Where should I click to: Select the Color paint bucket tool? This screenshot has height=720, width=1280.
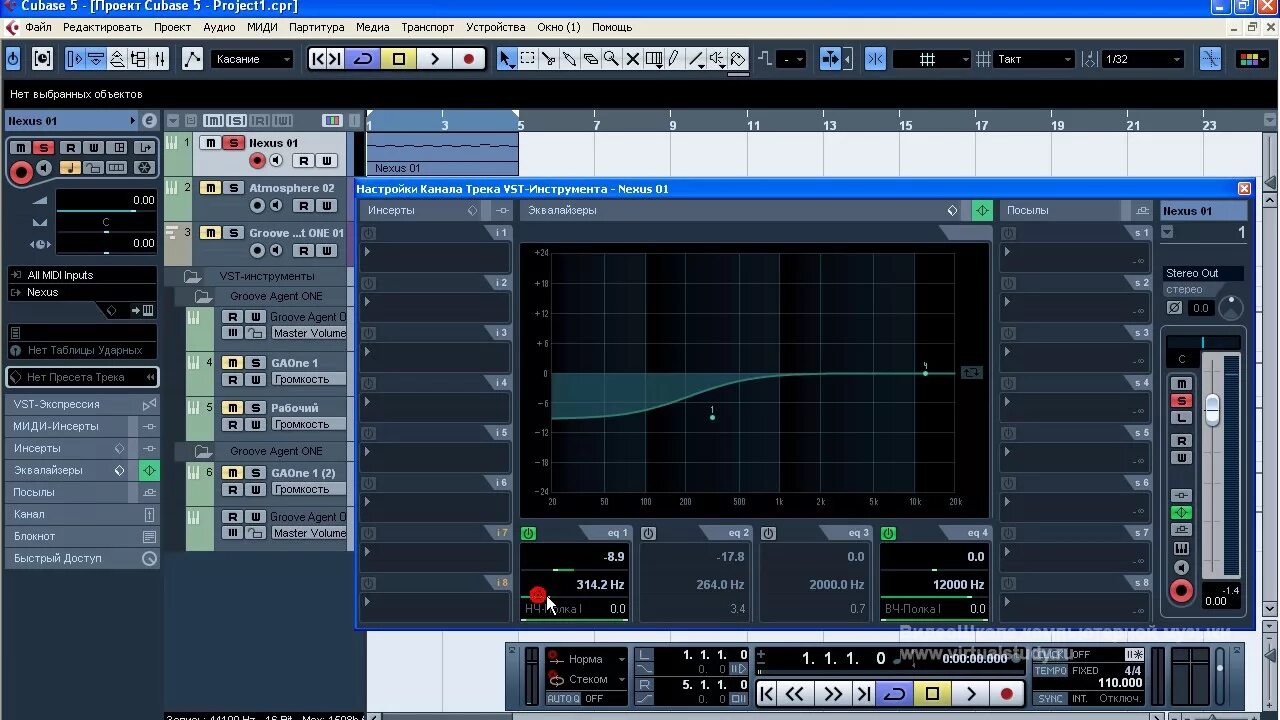pos(737,59)
